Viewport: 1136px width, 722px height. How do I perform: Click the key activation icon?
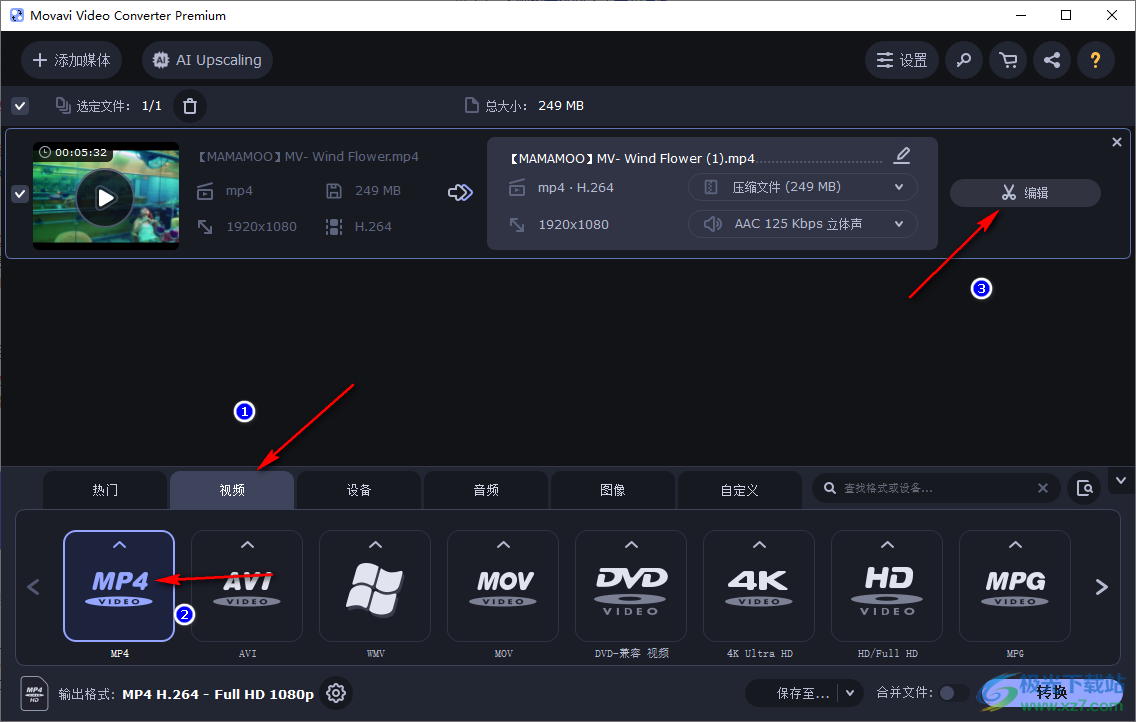pos(964,60)
